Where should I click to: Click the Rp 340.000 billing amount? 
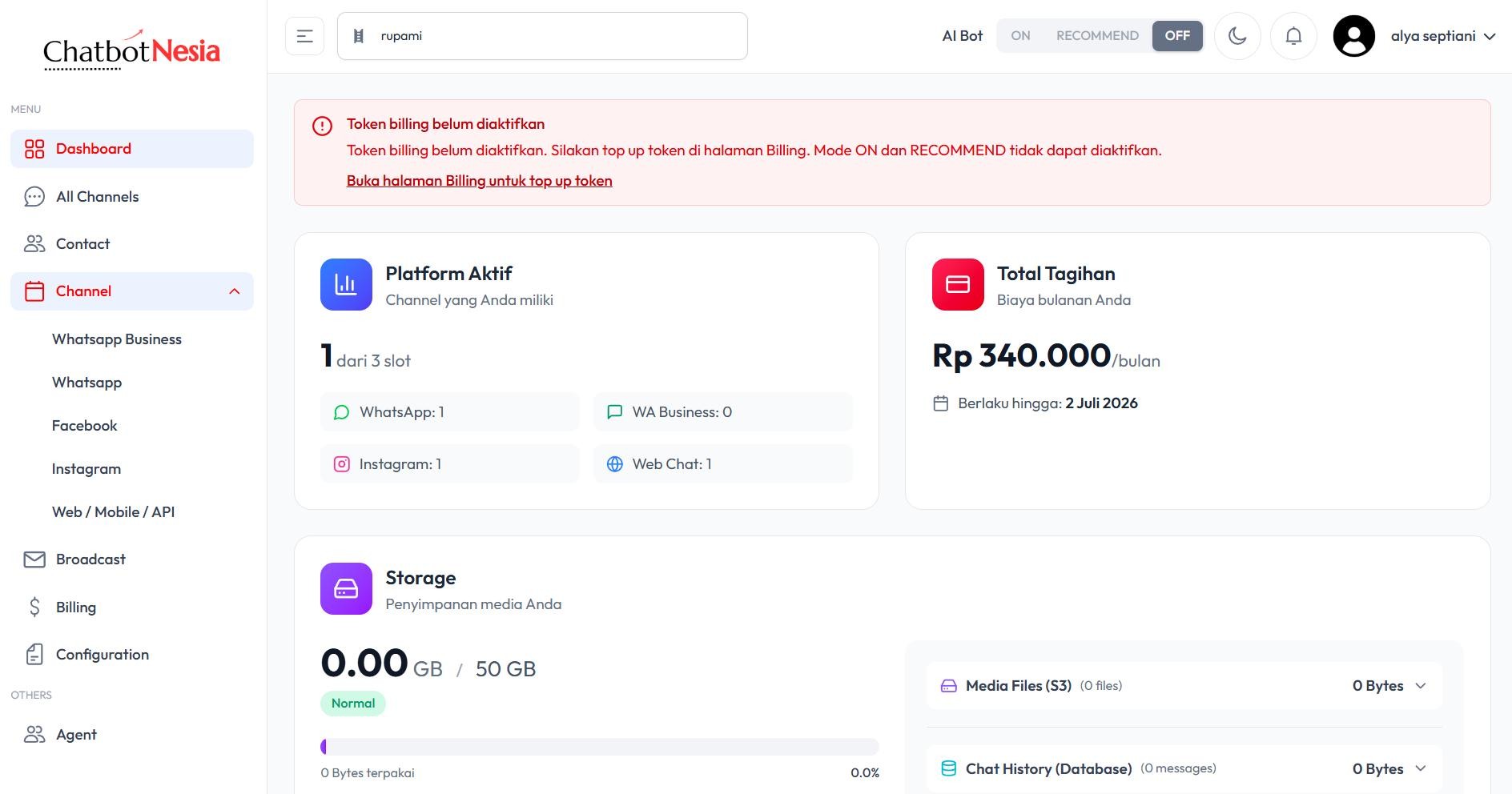click(x=1022, y=355)
